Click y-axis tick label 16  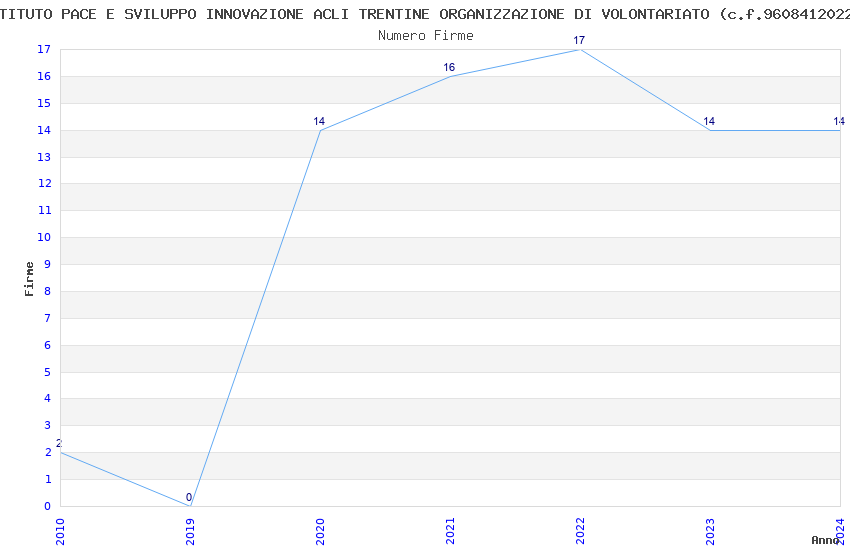(x=44, y=76)
